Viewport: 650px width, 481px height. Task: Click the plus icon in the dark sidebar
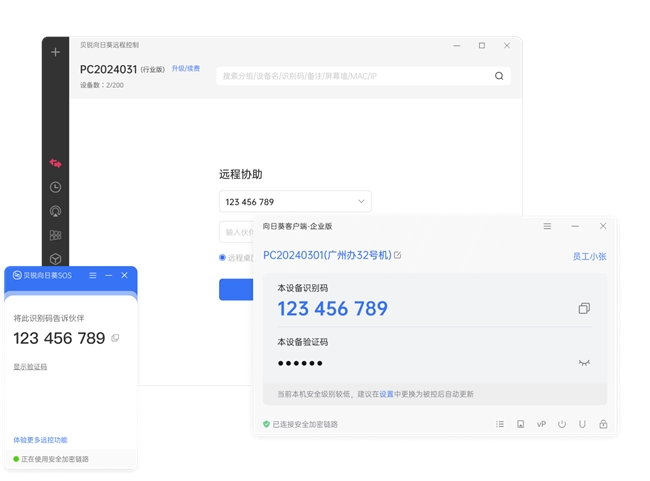(x=55, y=52)
